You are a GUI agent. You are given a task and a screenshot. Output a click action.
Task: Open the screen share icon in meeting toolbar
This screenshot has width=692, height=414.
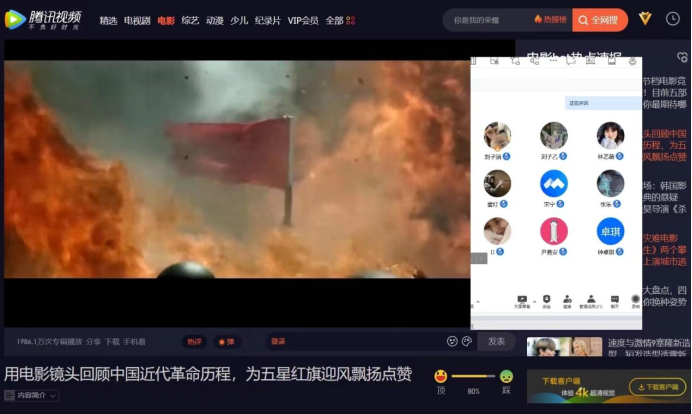click(x=521, y=300)
